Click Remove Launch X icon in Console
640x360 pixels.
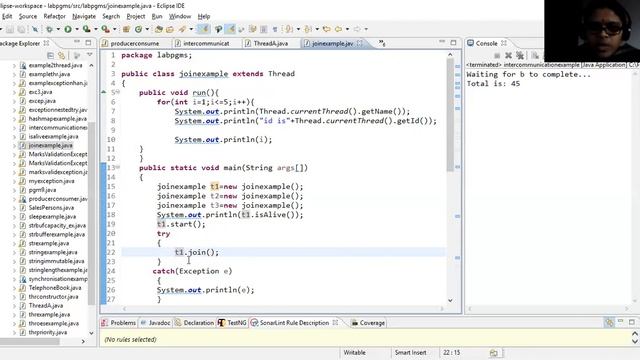click(508, 55)
